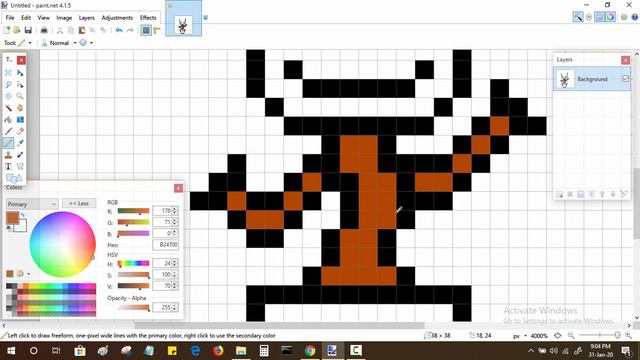
Task: Open the Primary color selector dropdown
Action: click(32, 204)
